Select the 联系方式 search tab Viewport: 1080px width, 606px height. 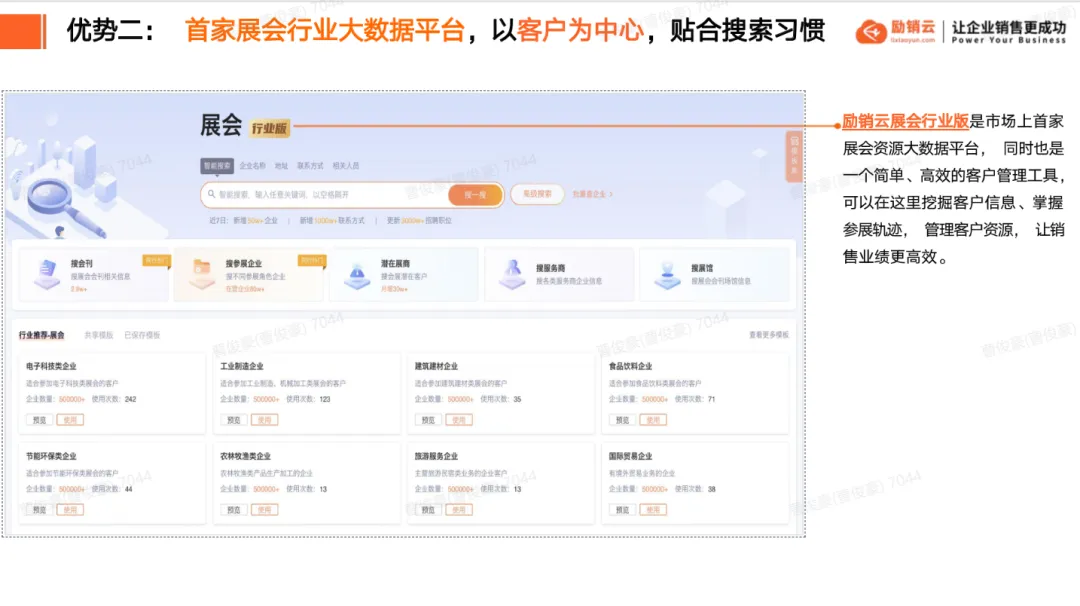pyautogui.click(x=310, y=166)
